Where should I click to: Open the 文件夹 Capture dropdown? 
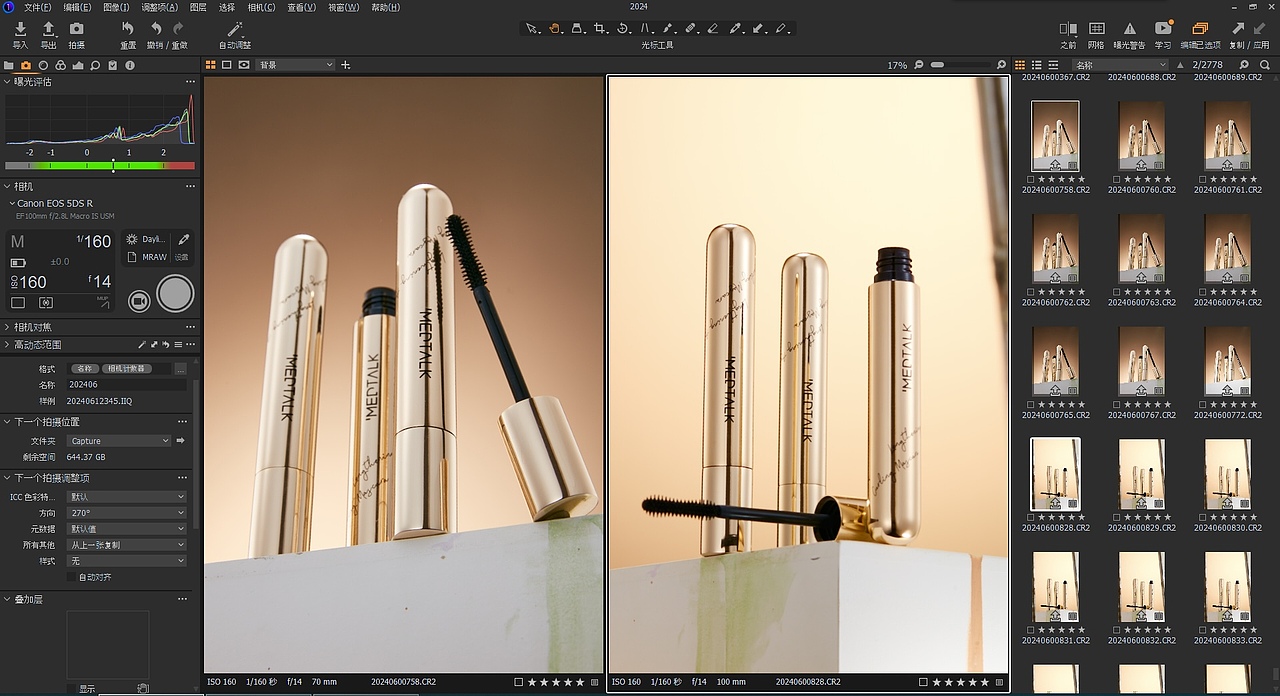[119, 441]
